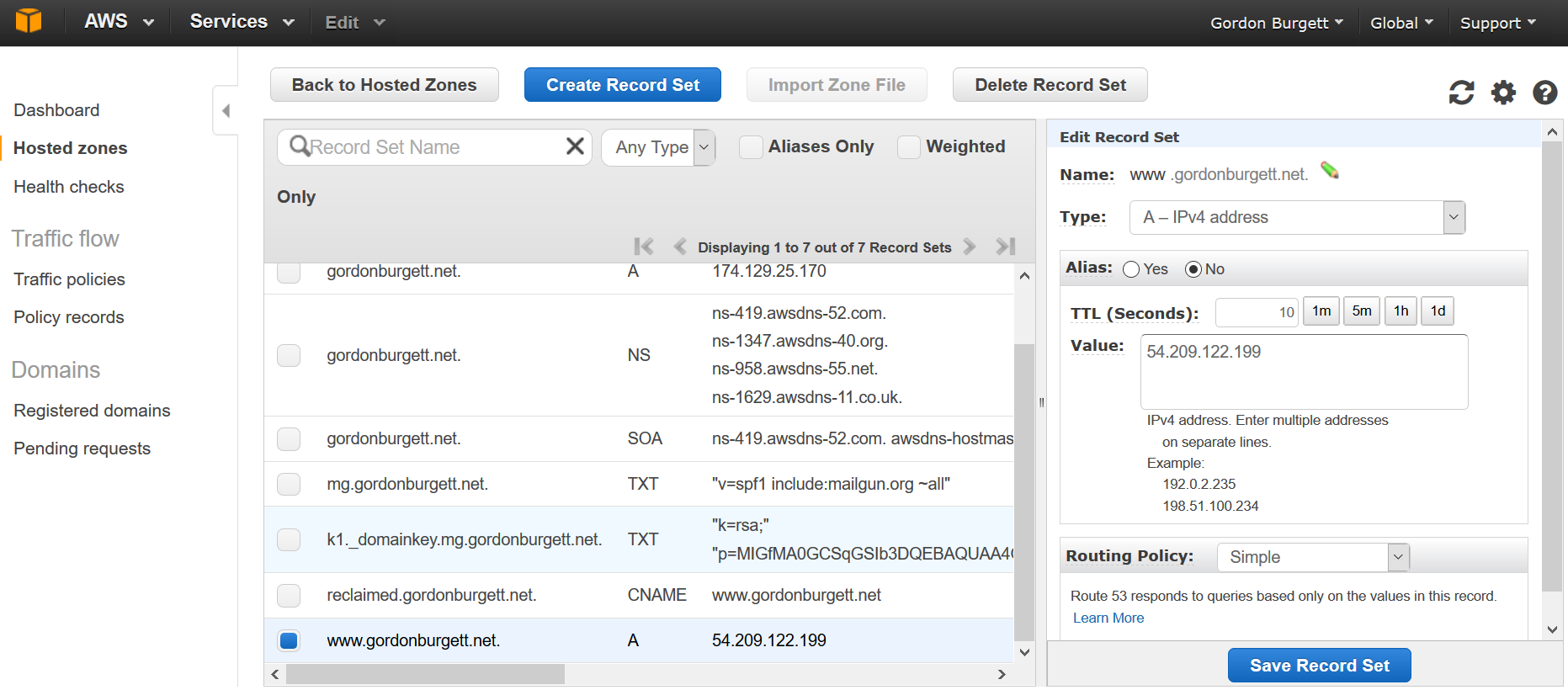Click Create Record Set button
Viewport: 1568px width, 690px height.
tap(623, 84)
